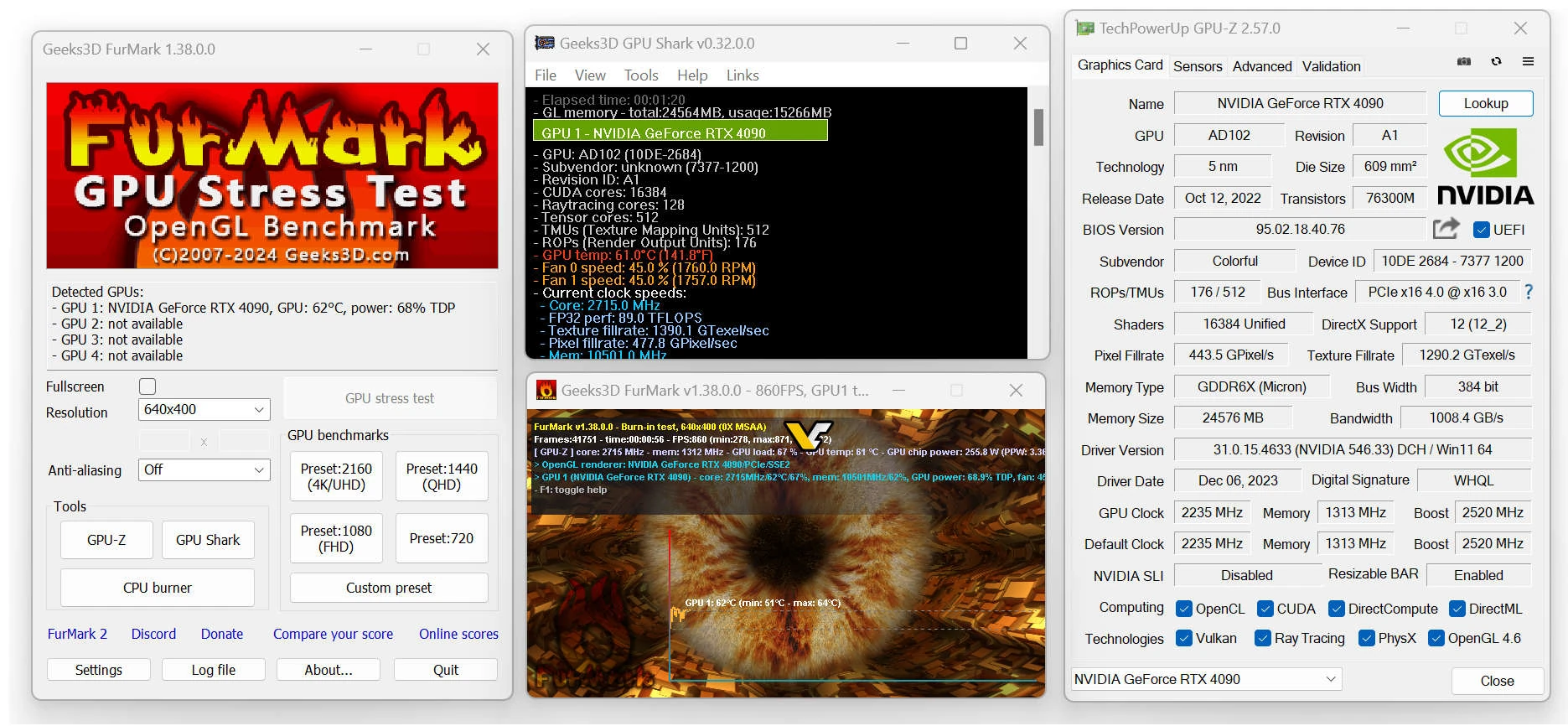The height and width of the screenshot is (726, 1568).
Task: Toggle the OpenCL checkbox
Action: [1183, 609]
